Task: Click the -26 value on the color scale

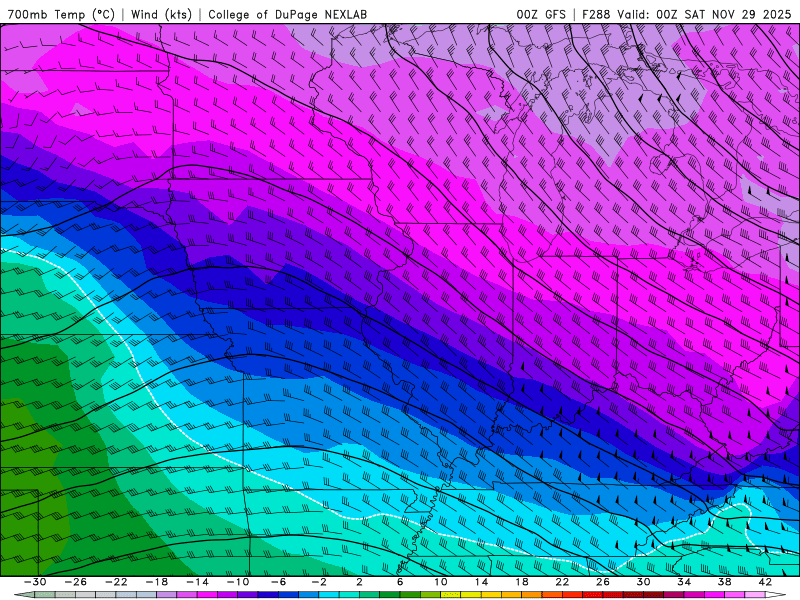Action: point(76,582)
